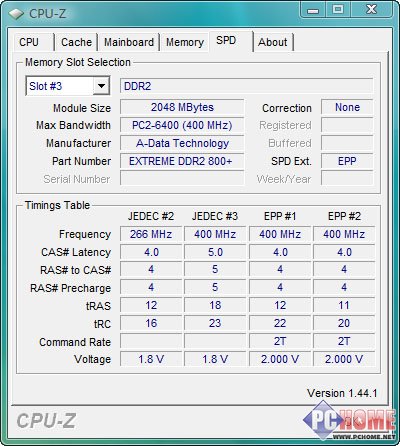
Task: Click the JEDEC #2 column header
Action: pos(151,216)
